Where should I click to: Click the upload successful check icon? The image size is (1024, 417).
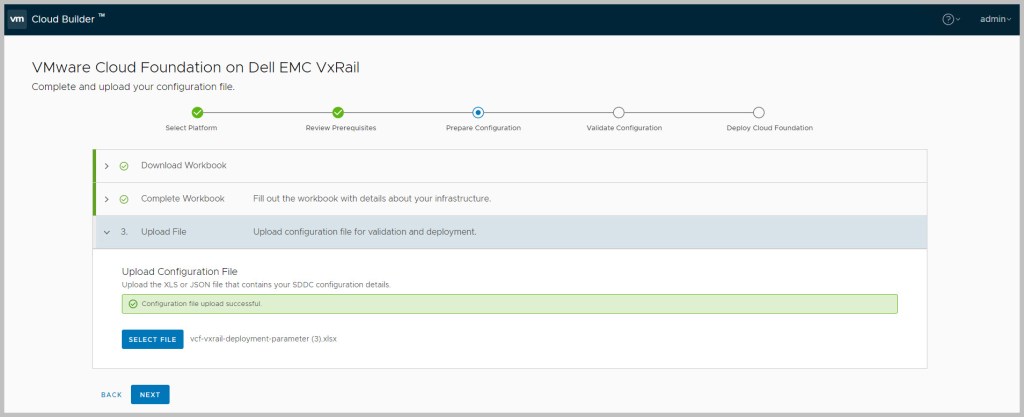[x=133, y=304]
